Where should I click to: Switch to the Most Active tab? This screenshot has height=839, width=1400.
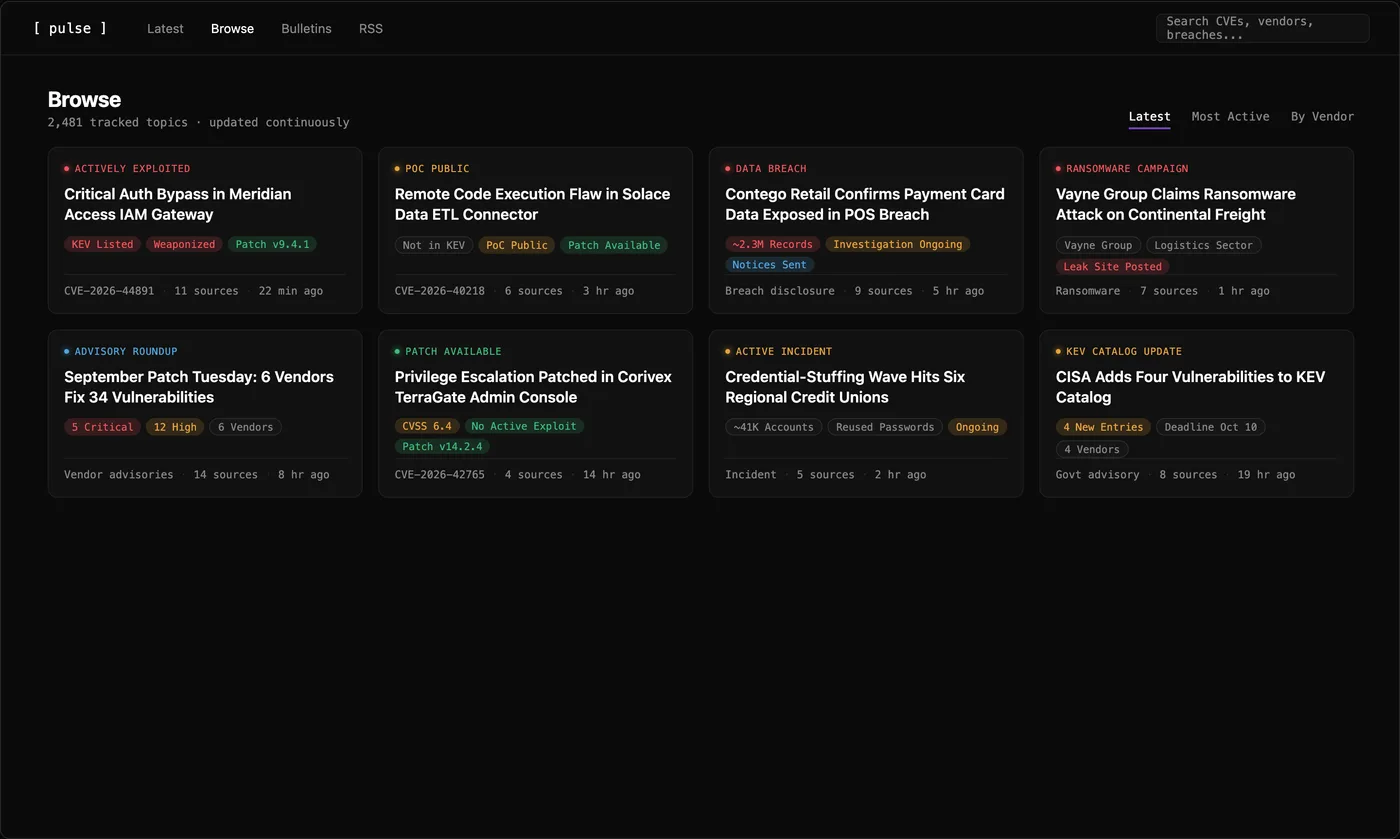click(x=1230, y=117)
